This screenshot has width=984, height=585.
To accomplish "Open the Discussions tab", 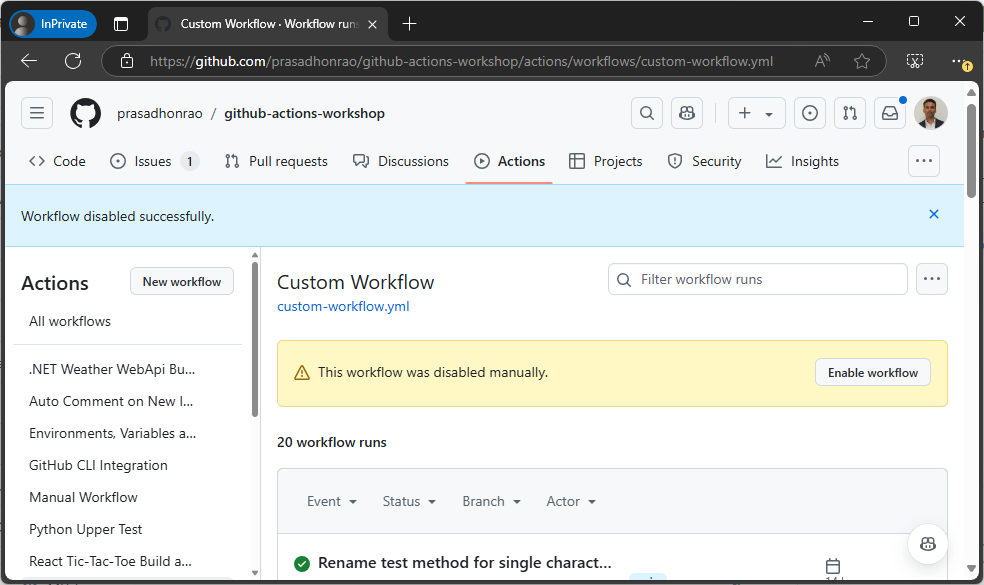I will point(401,161).
